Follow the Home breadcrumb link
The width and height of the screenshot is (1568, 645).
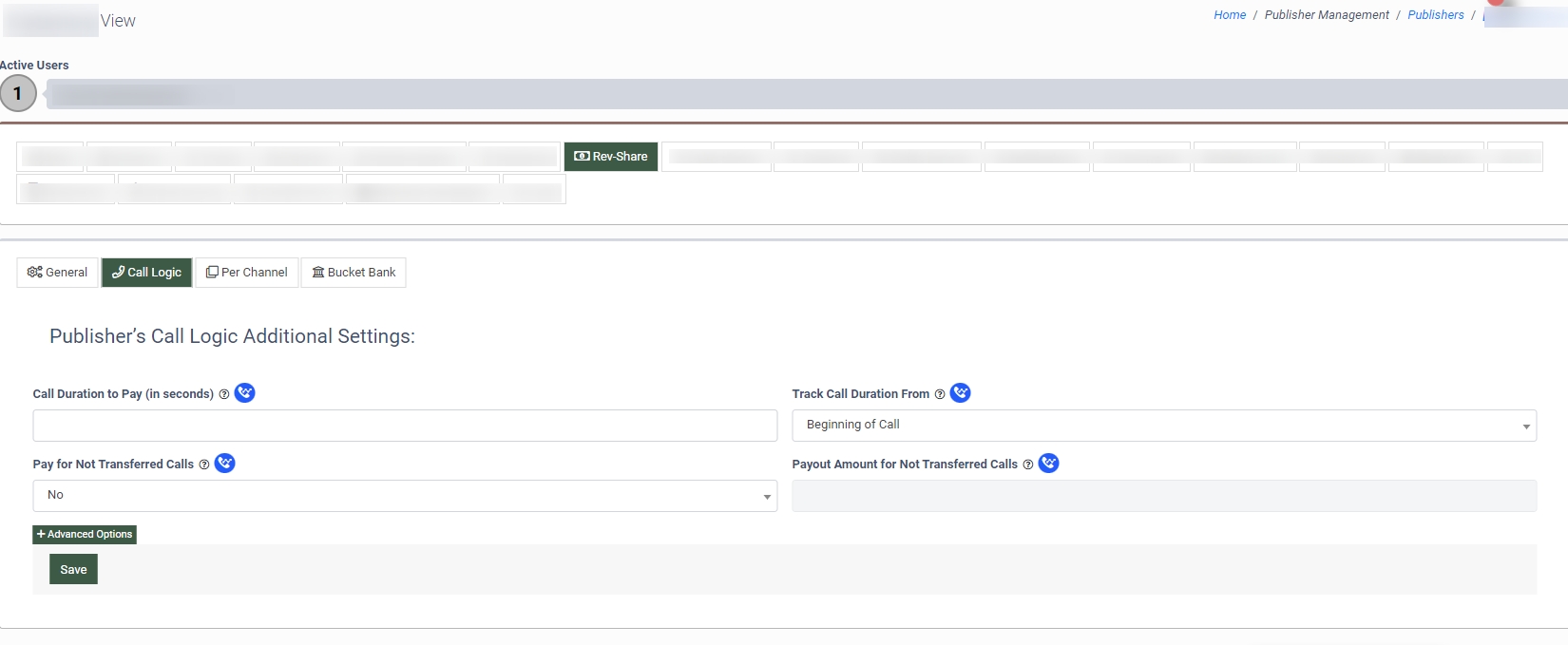[1229, 15]
